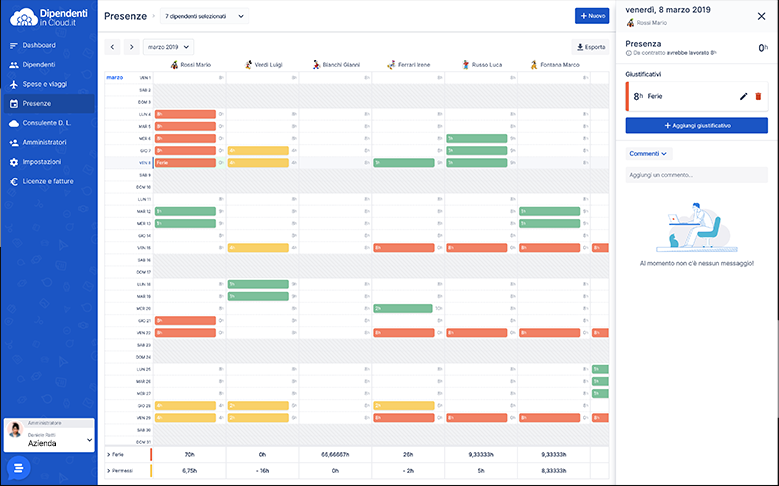Click the Aggiungi un commento text field
The image size is (779, 486).
pyautogui.click(x=696, y=175)
